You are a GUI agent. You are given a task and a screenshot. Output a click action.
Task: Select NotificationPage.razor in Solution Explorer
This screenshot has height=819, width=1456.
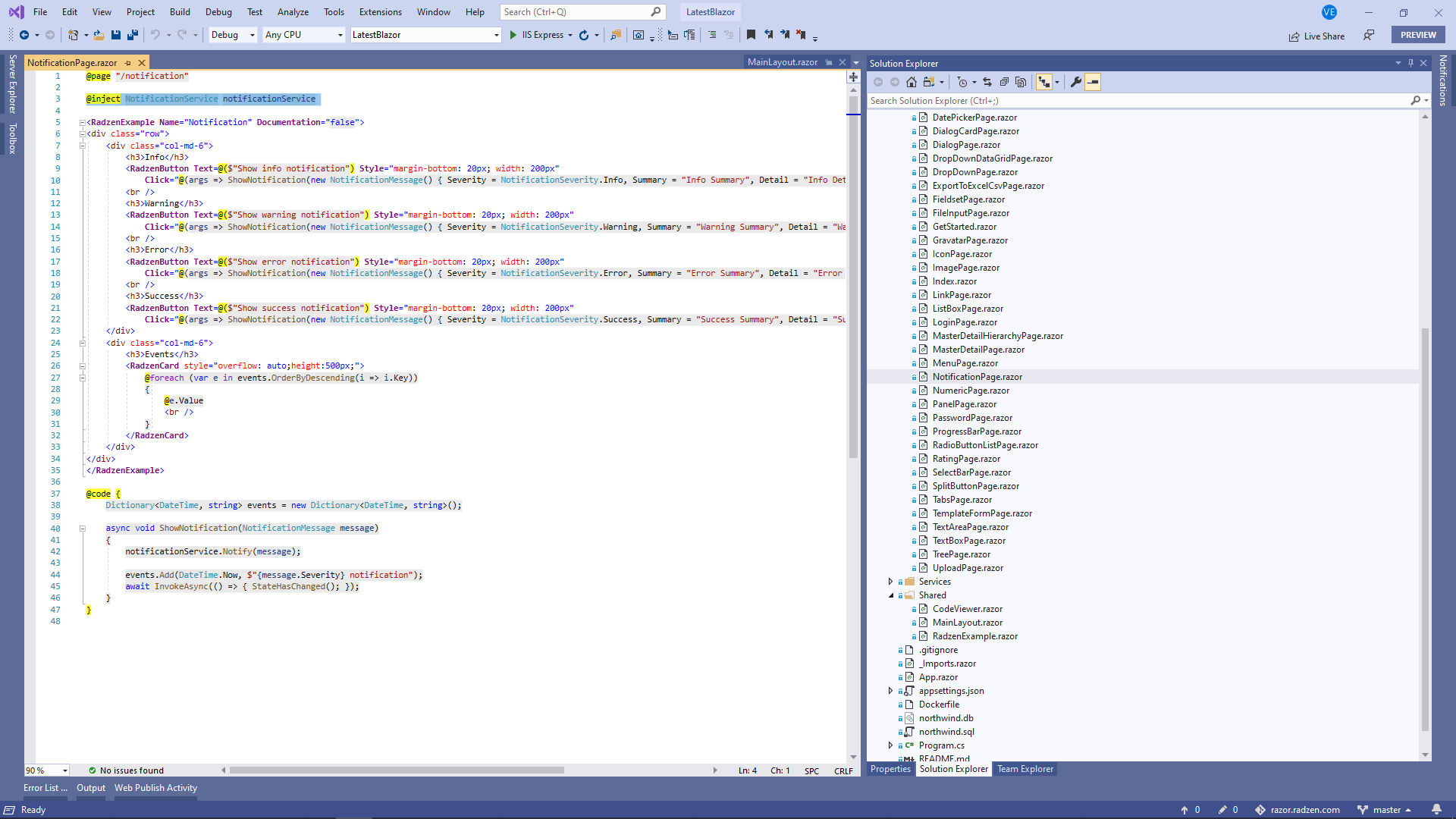coord(977,377)
